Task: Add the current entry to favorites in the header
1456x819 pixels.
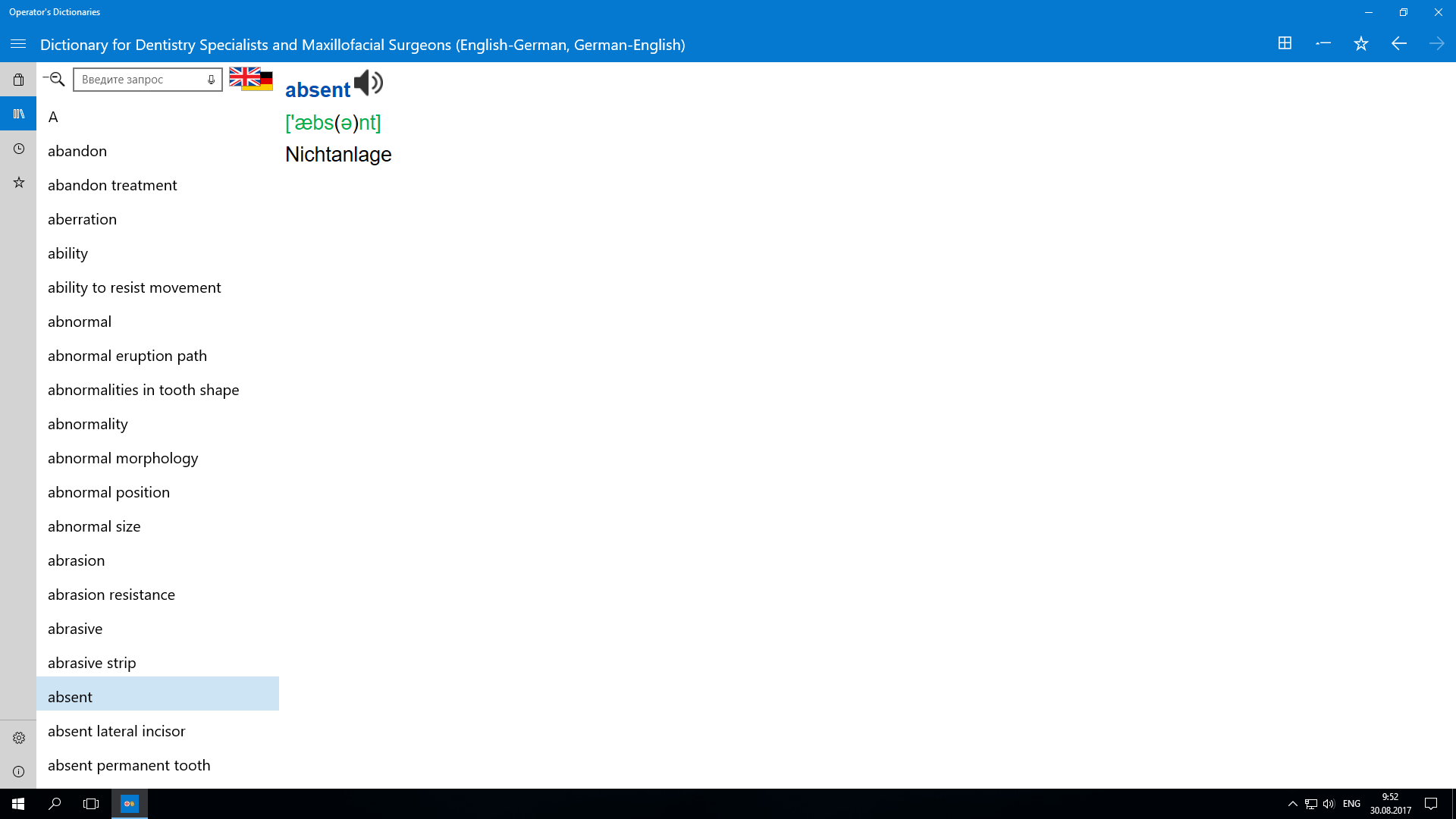Action: [1361, 44]
